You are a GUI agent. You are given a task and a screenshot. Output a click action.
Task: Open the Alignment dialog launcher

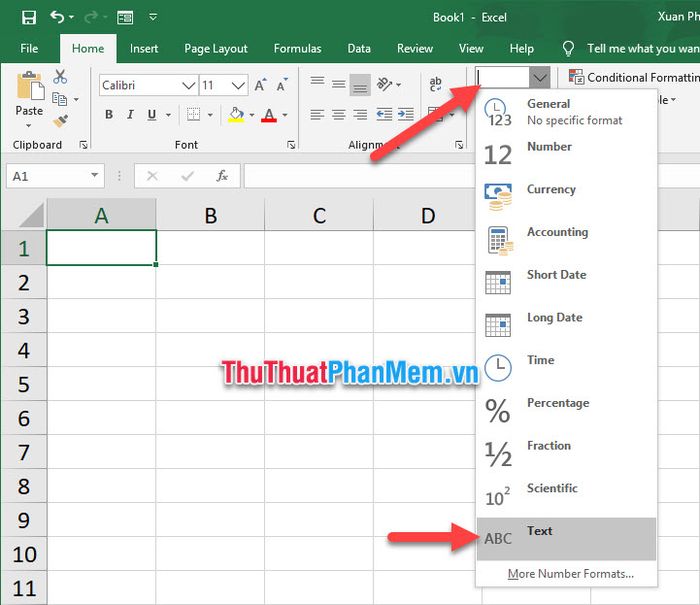(x=459, y=145)
